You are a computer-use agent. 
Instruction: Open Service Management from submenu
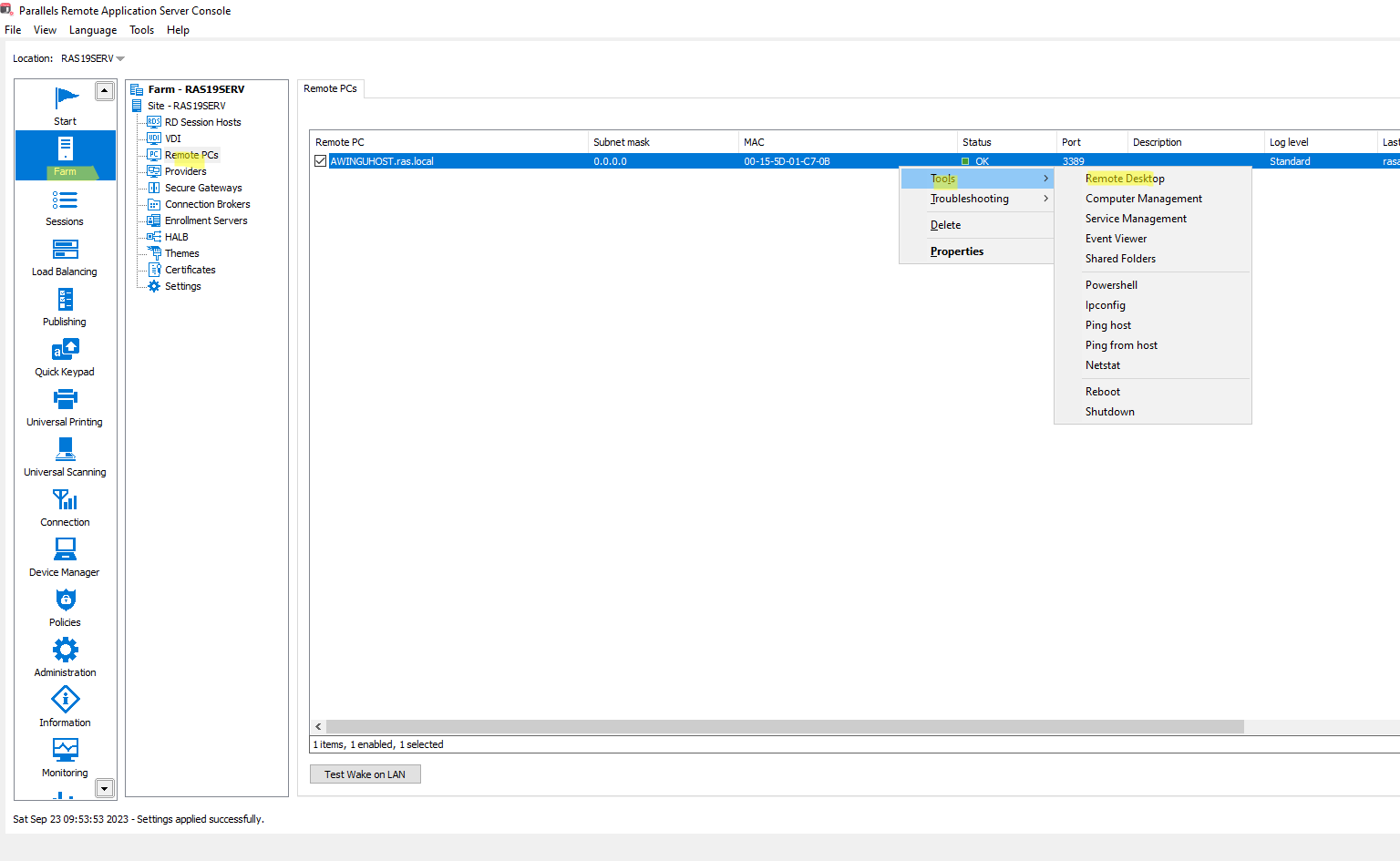[x=1152, y=219]
